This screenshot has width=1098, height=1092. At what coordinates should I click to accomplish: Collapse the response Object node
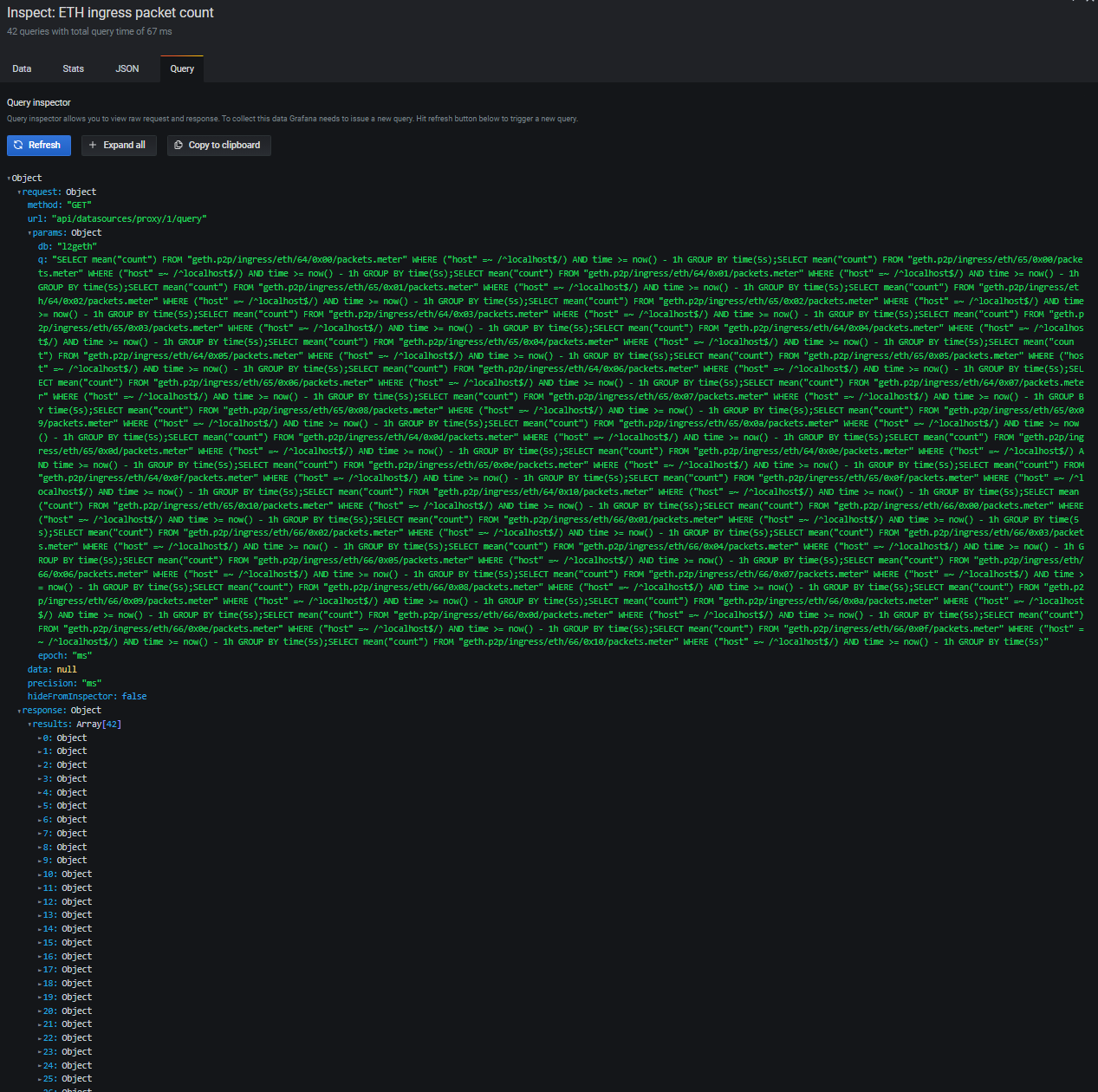point(19,710)
